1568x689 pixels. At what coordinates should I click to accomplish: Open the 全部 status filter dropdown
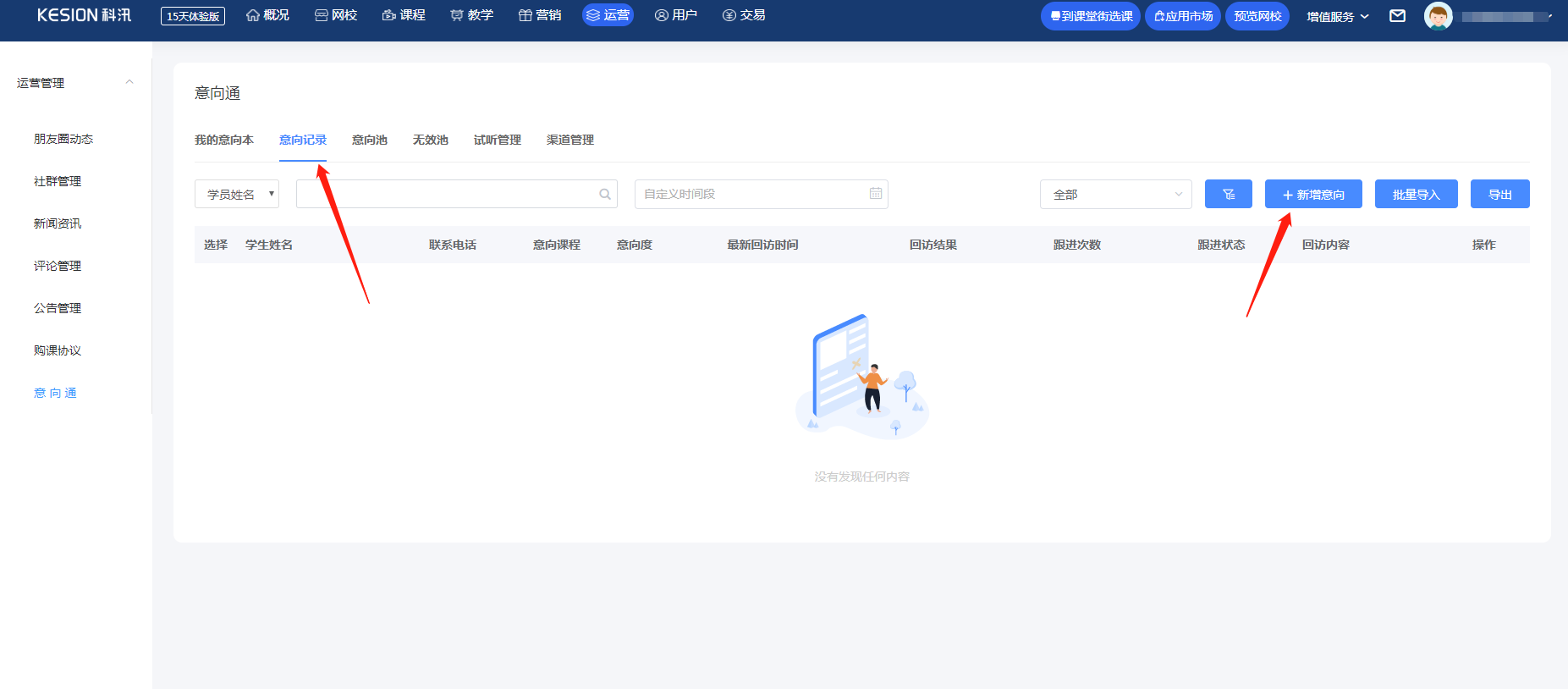(x=1116, y=194)
